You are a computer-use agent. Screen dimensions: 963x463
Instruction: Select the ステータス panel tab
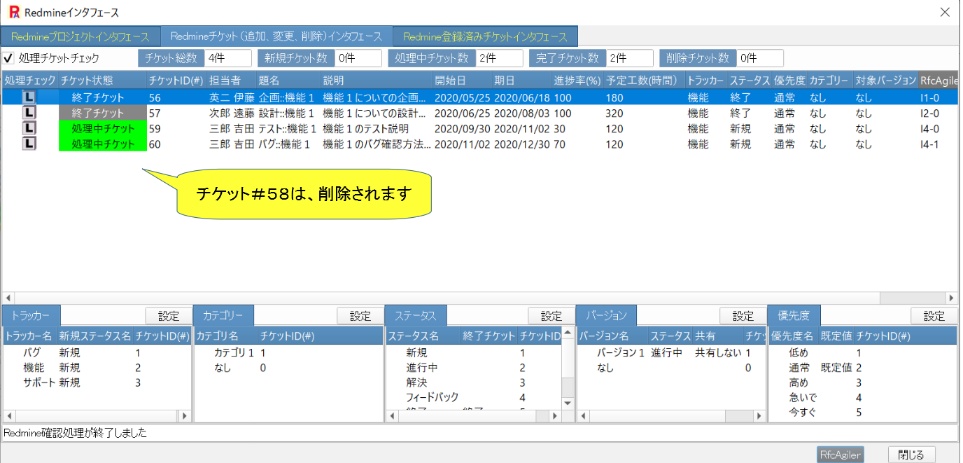[x=415, y=316]
